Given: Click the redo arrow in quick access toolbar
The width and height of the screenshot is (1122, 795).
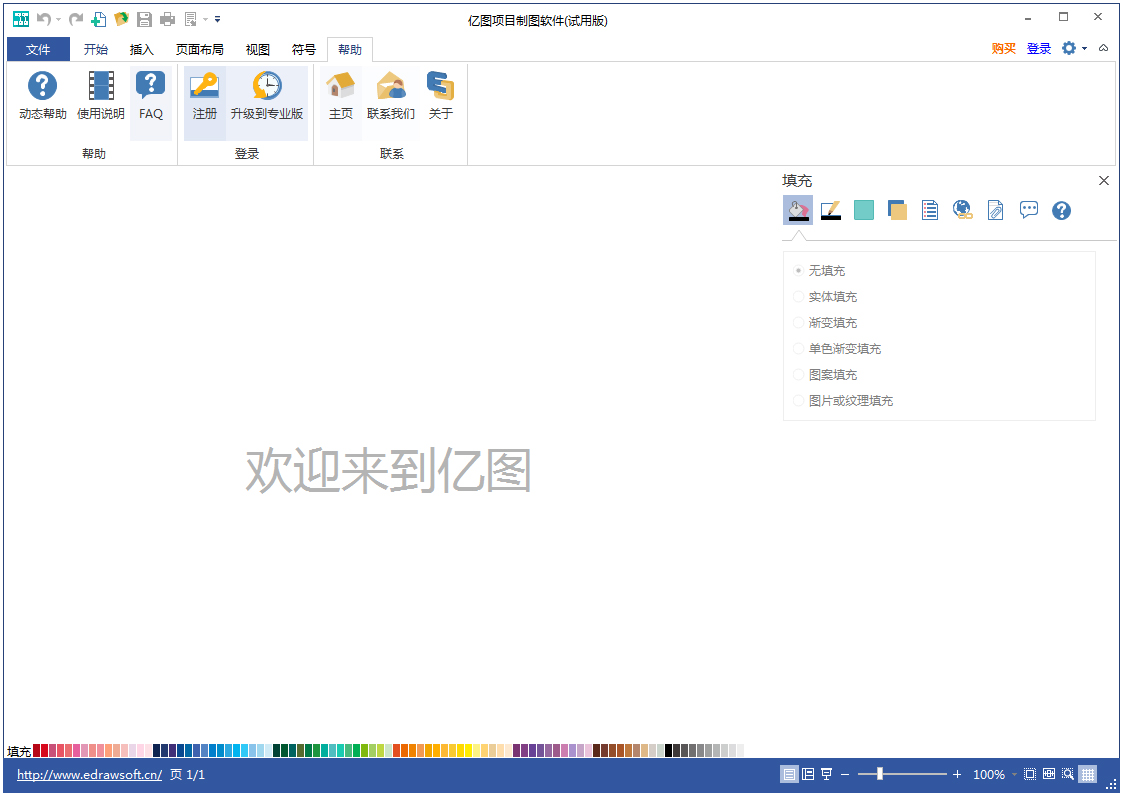Looking at the screenshot, I should tap(76, 19).
